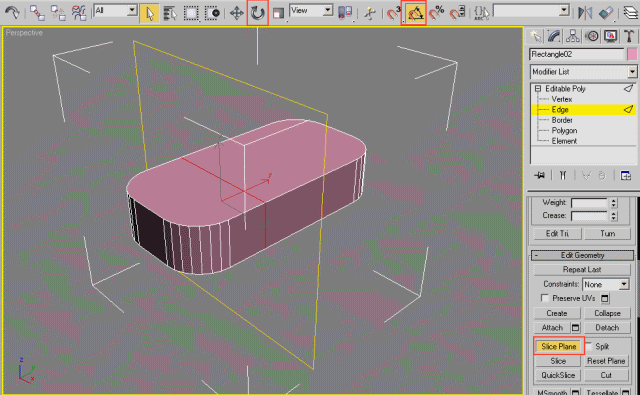
Task: Click the Edit Tri. button
Action: (x=557, y=233)
